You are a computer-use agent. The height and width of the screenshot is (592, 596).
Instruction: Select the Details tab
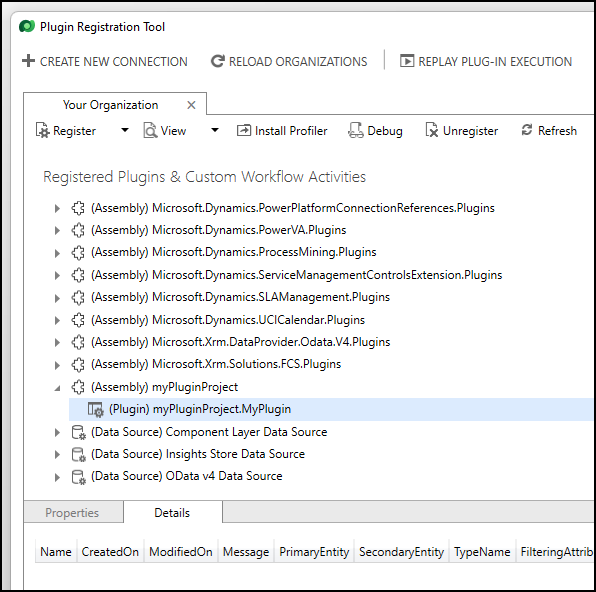[x=173, y=513]
